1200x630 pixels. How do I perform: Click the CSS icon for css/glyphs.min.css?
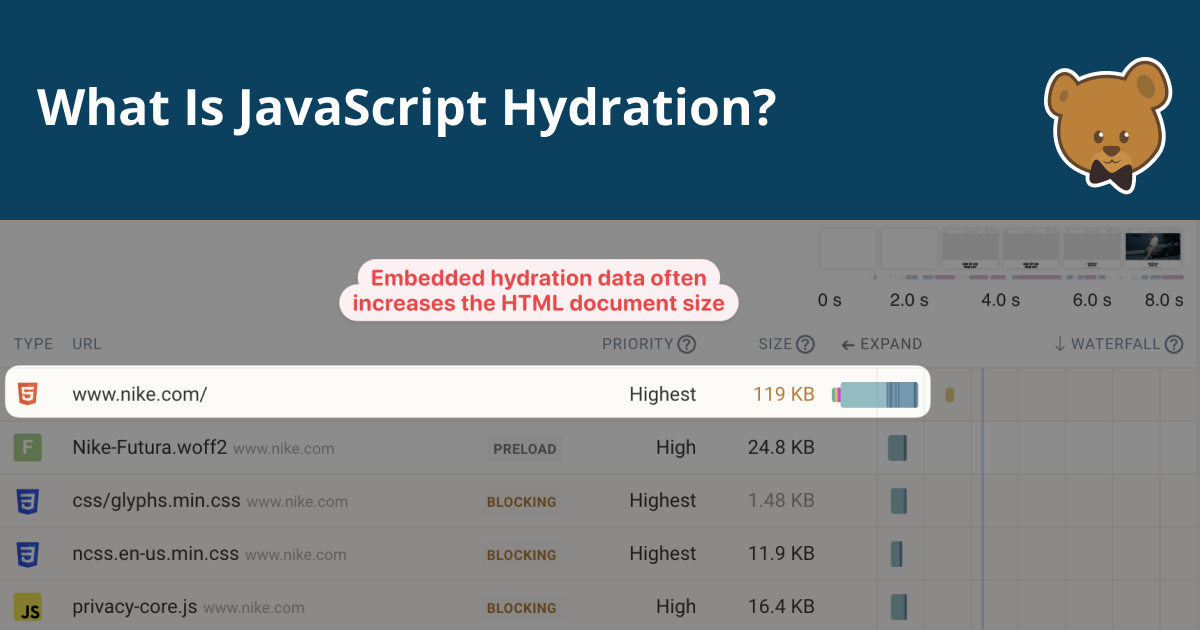(x=26, y=501)
